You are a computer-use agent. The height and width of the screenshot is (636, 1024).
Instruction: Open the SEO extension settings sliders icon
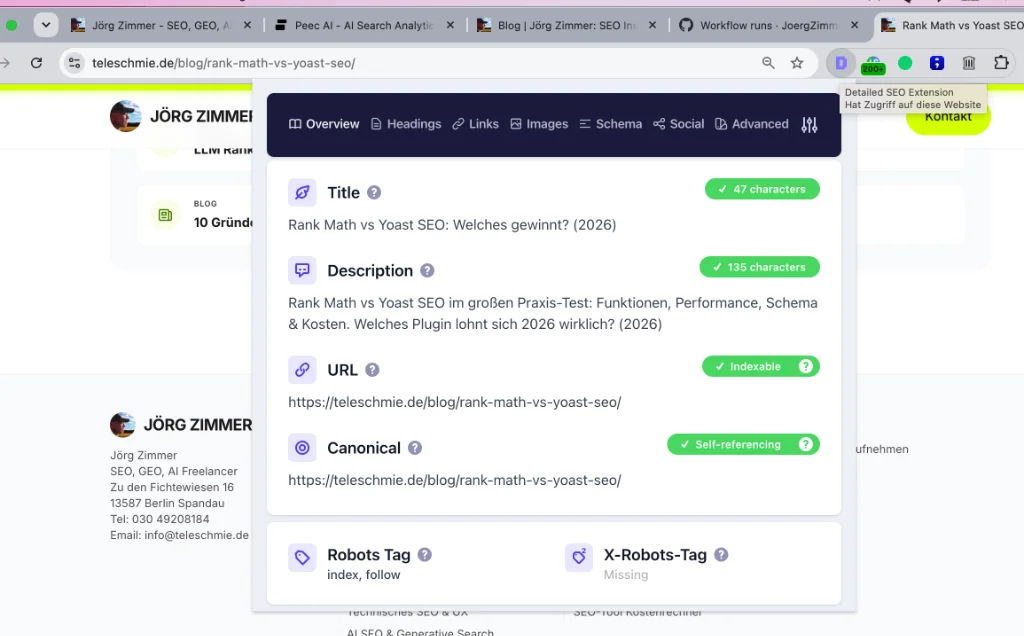tap(809, 125)
